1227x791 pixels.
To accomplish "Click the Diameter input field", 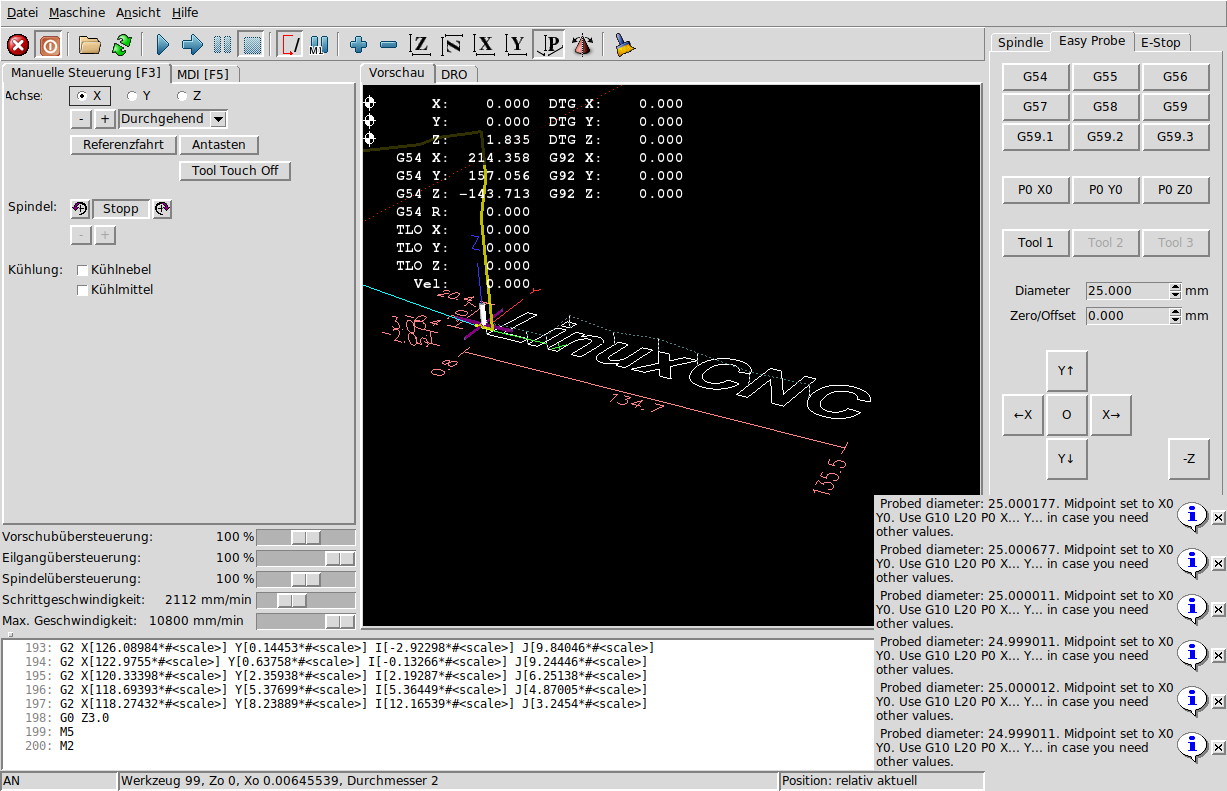I will point(1127,291).
